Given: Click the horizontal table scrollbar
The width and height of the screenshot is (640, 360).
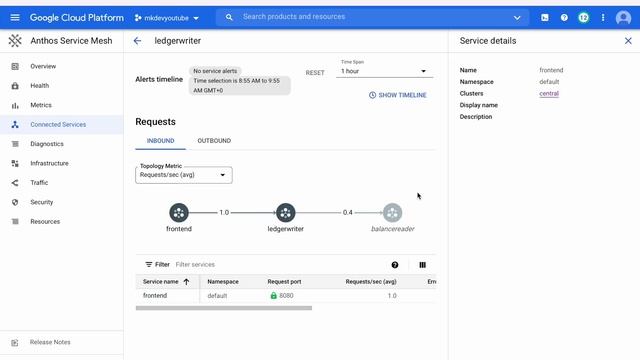Looking at the screenshot, I should [x=224, y=308].
